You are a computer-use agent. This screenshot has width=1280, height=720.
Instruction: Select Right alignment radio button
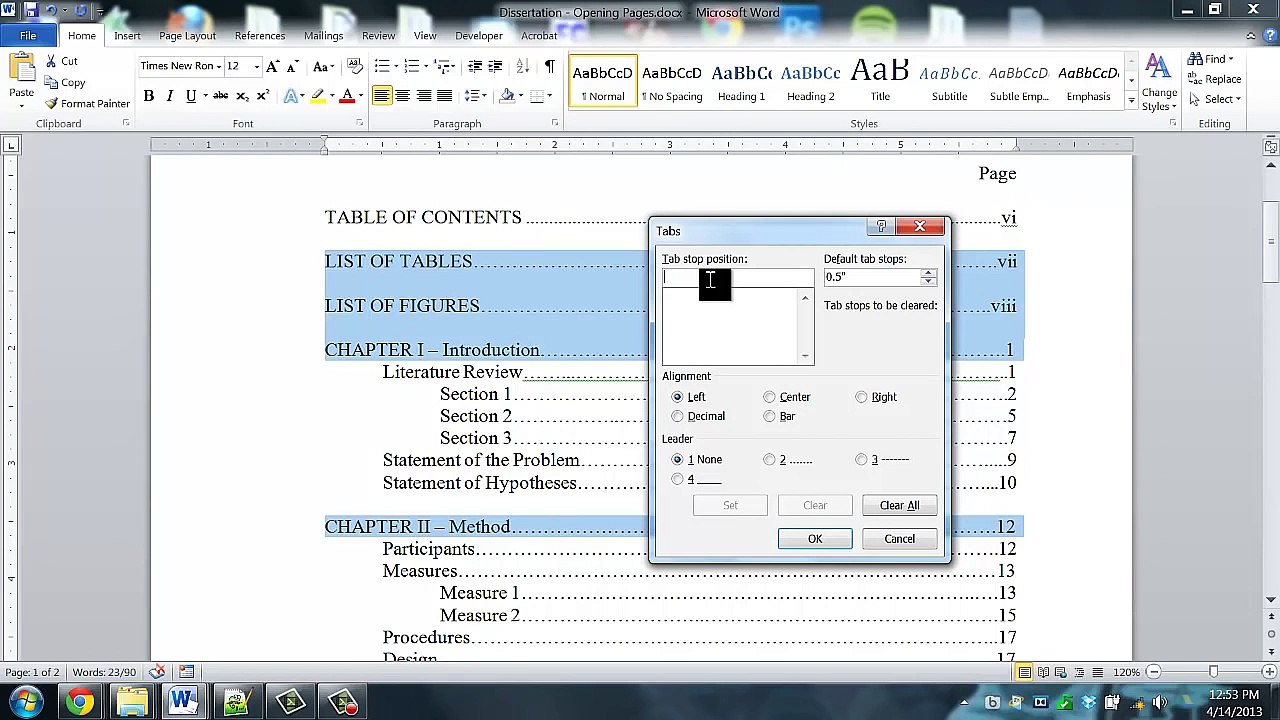pyautogui.click(x=861, y=397)
